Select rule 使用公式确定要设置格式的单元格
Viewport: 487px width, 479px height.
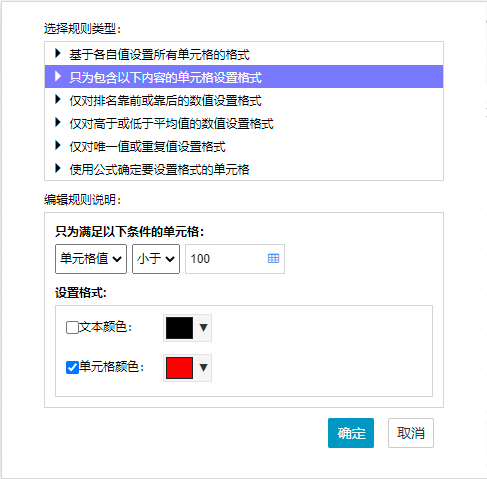coord(244,169)
